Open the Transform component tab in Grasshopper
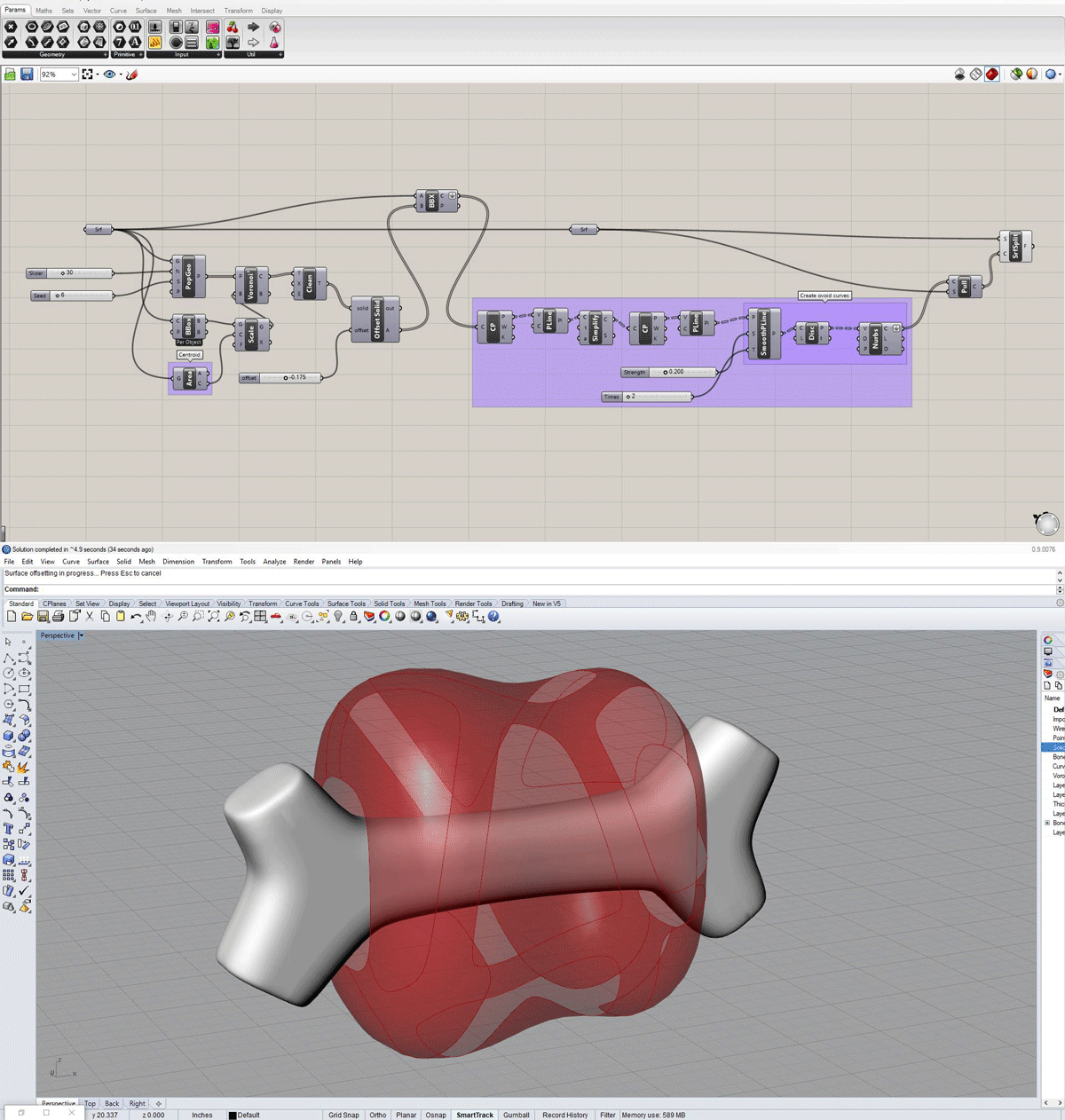Viewport: 1065px width, 1120px height. coord(238,11)
